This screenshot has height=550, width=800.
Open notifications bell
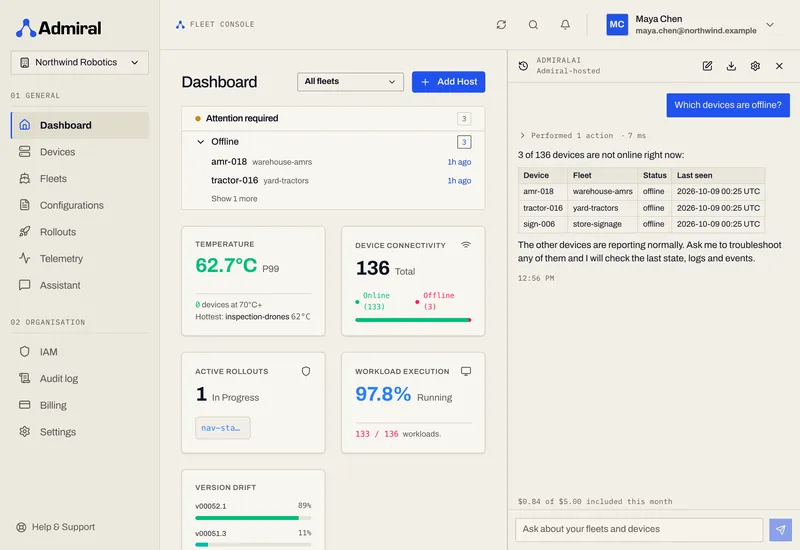565,24
